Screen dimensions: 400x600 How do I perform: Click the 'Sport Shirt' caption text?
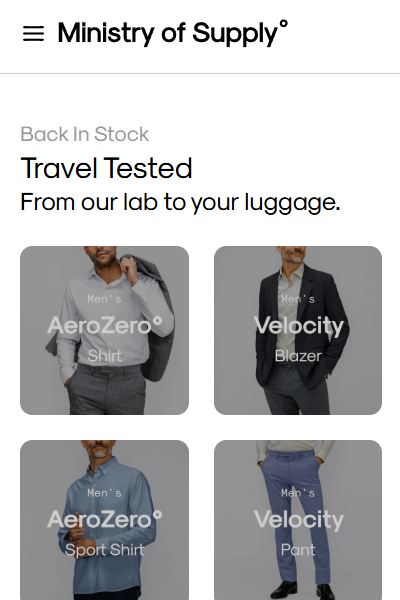pyautogui.click(x=104, y=550)
